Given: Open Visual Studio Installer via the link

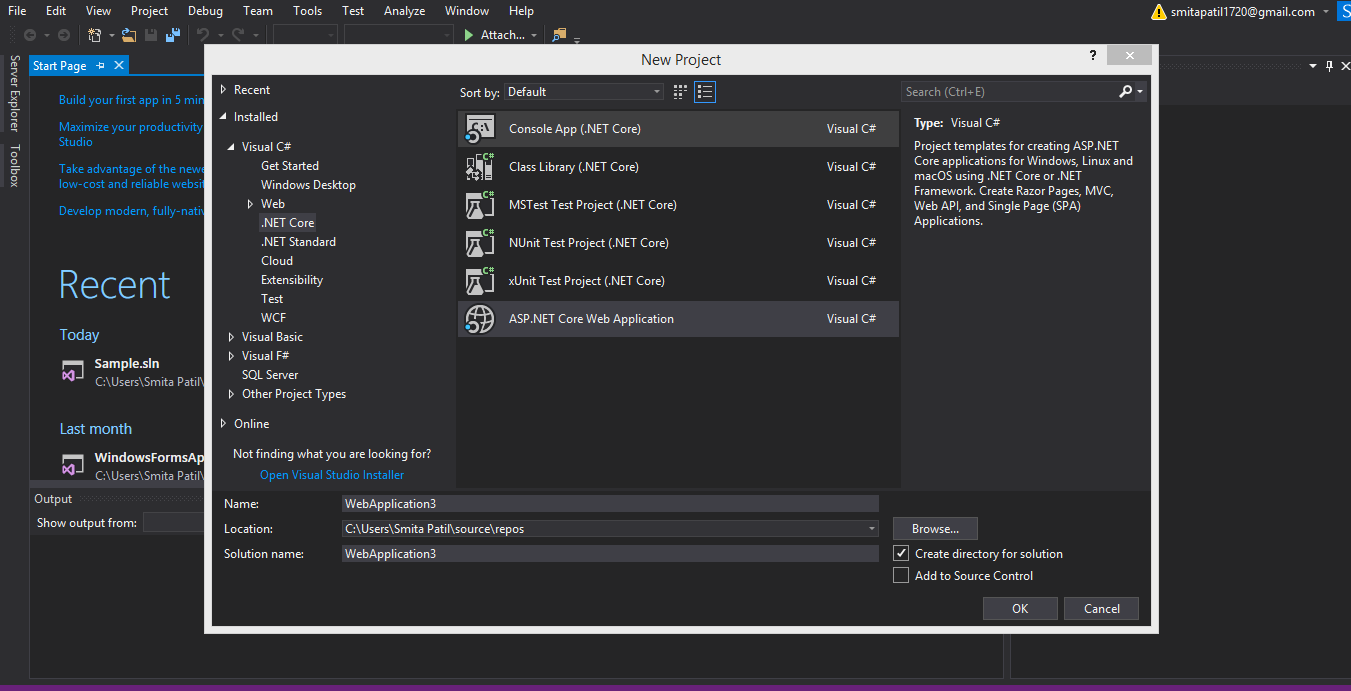Looking at the screenshot, I should [332, 474].
